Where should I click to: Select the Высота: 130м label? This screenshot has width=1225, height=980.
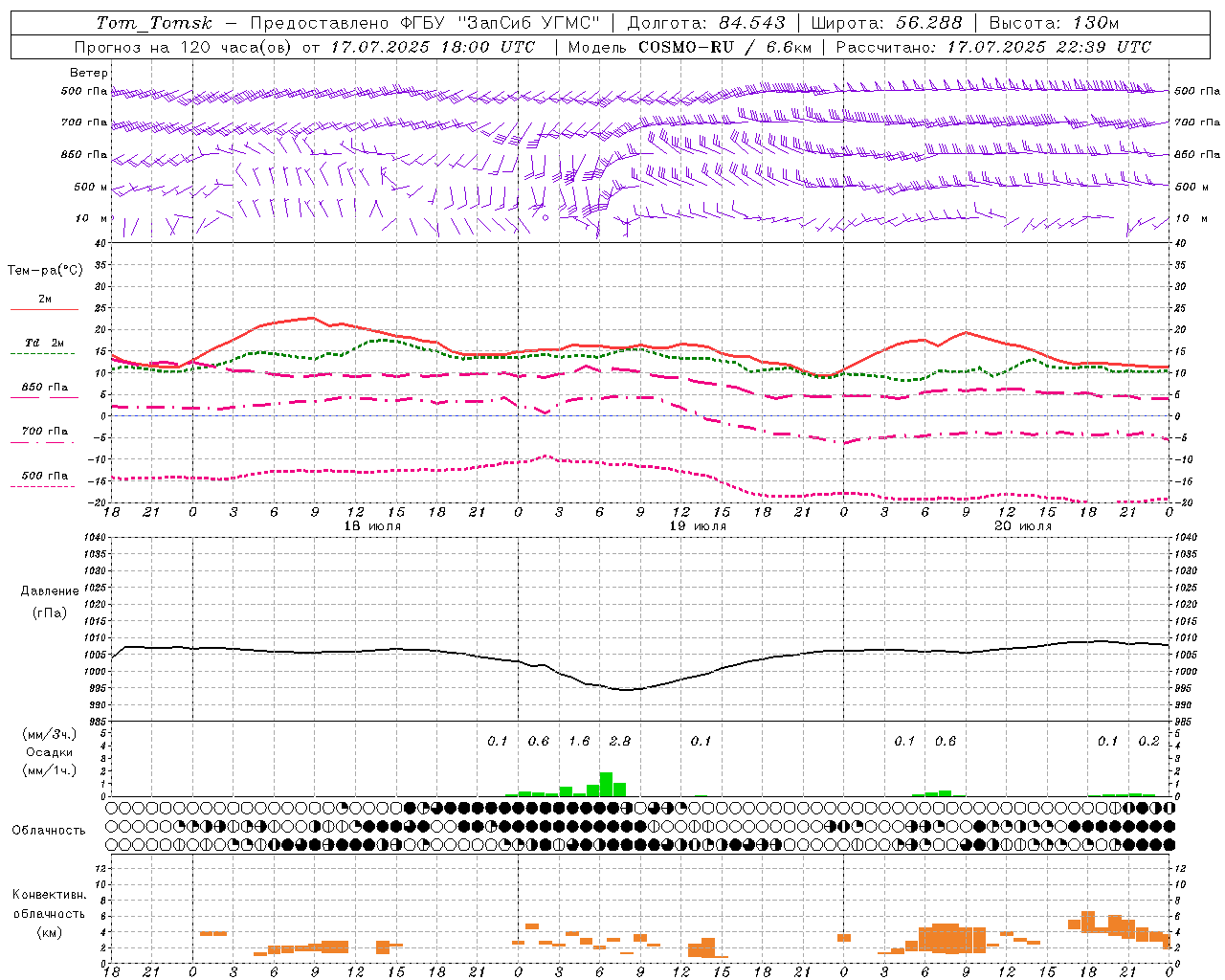pos(1054,23)
